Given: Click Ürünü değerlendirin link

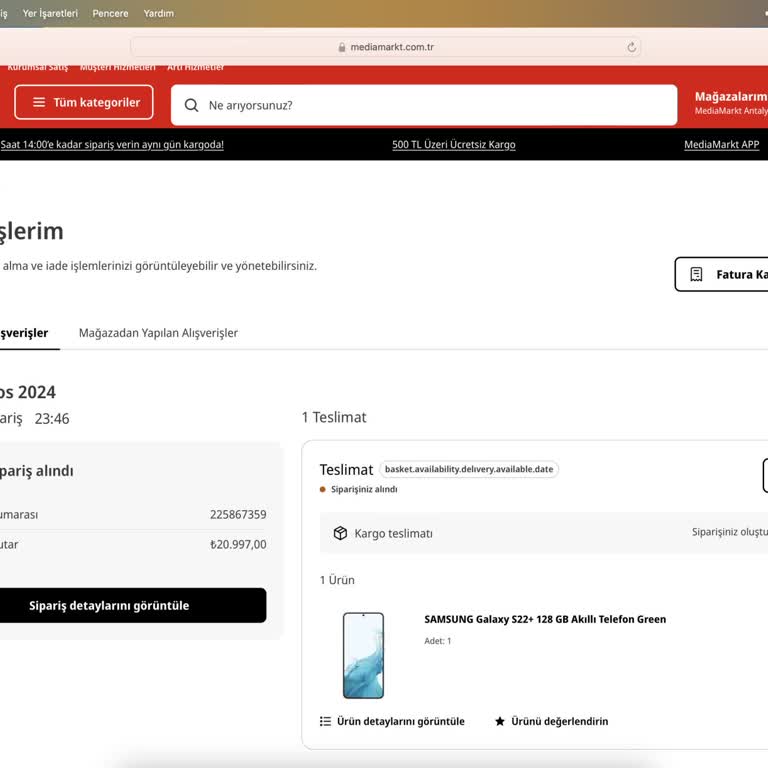Looking at the screenshot, I should pos(552,721).
